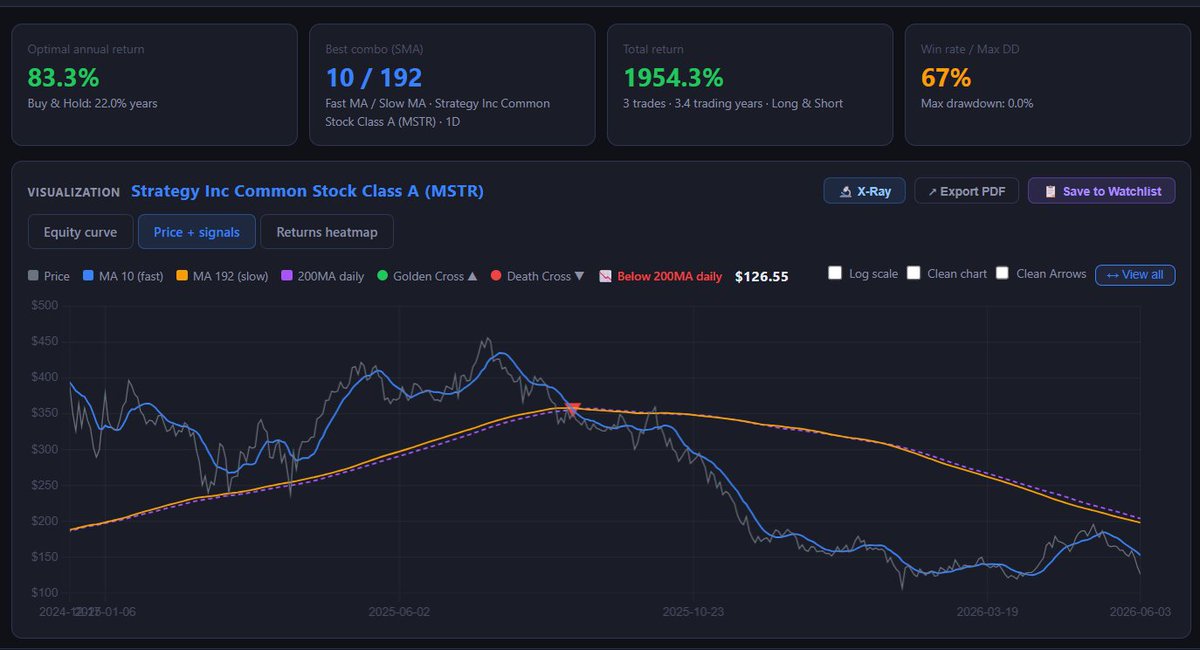Toggle the purple 200MA daily legend swatch
Screen dimensions: 1200x650
point(287,276)
